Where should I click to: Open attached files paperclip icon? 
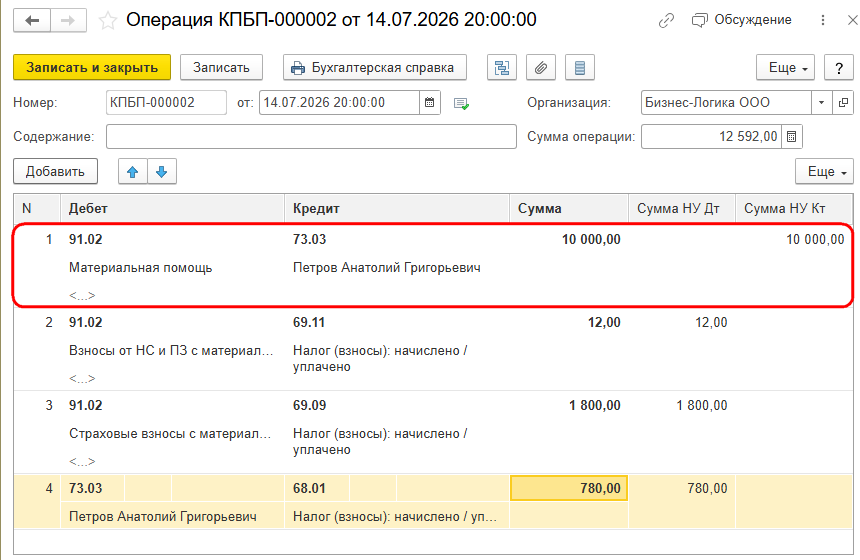coord(541,67)
